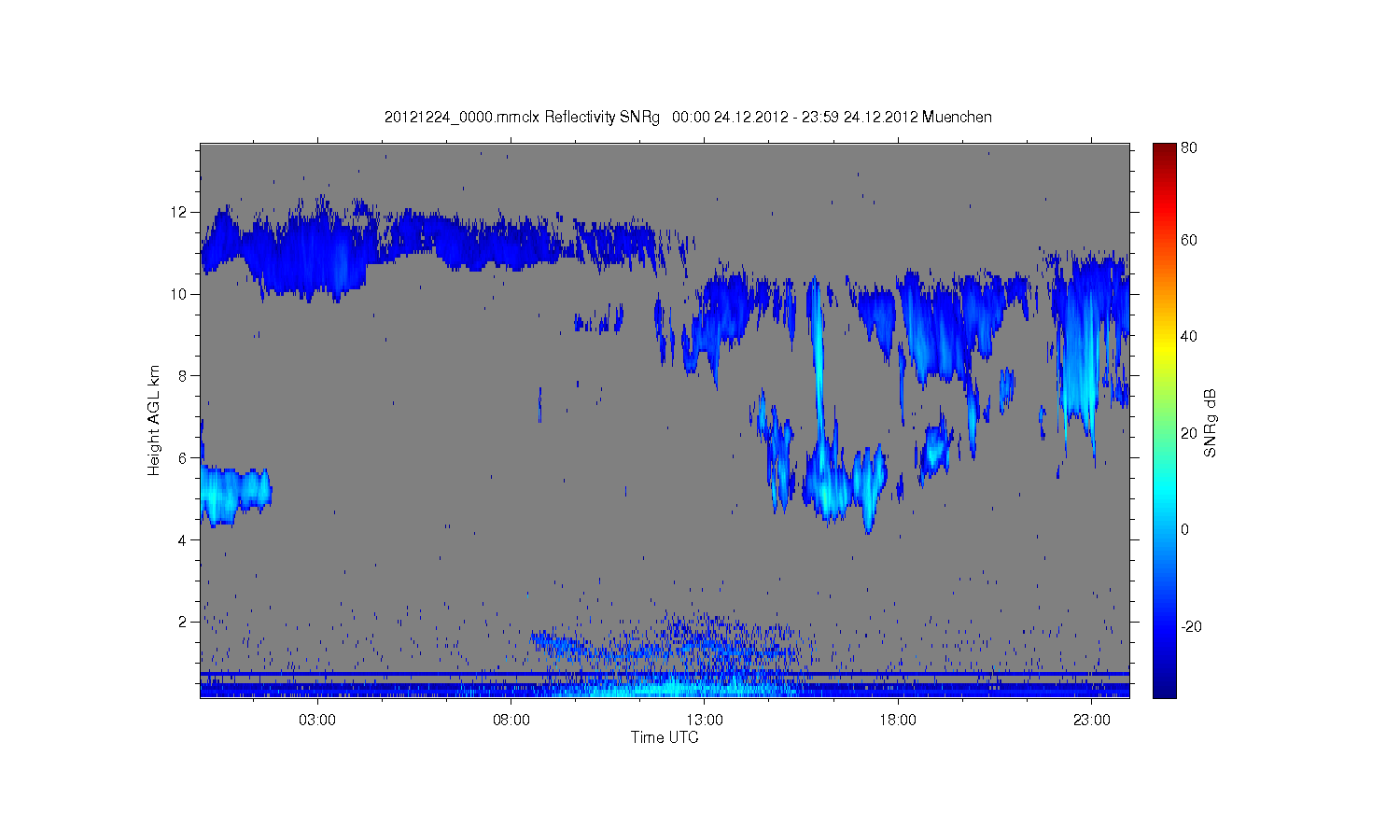1400x840 pixels.
Task: Click the colorbar value 60
Action: (x=1189, y=240)
